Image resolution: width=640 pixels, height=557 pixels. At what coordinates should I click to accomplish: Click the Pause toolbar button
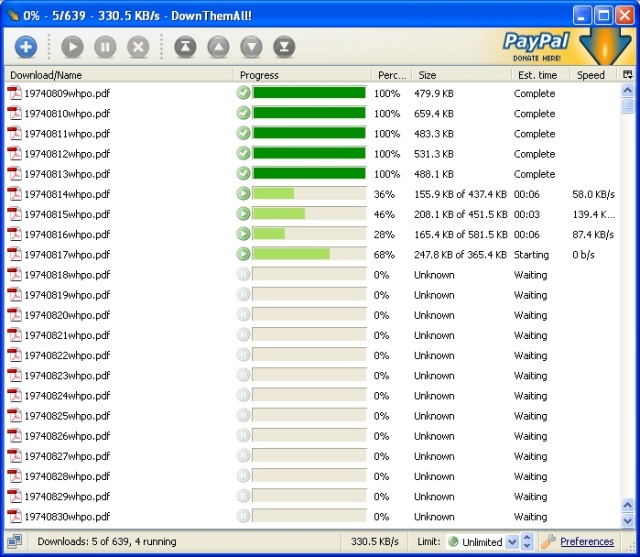click(105, 47)
